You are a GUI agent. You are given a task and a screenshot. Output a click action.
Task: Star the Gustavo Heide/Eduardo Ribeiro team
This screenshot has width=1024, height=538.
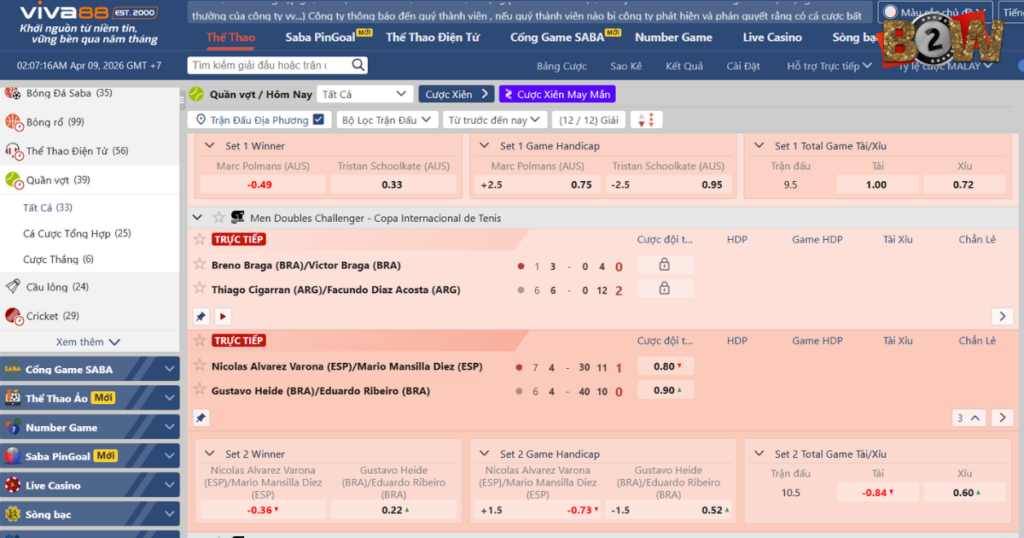click(x=200, y=390)
